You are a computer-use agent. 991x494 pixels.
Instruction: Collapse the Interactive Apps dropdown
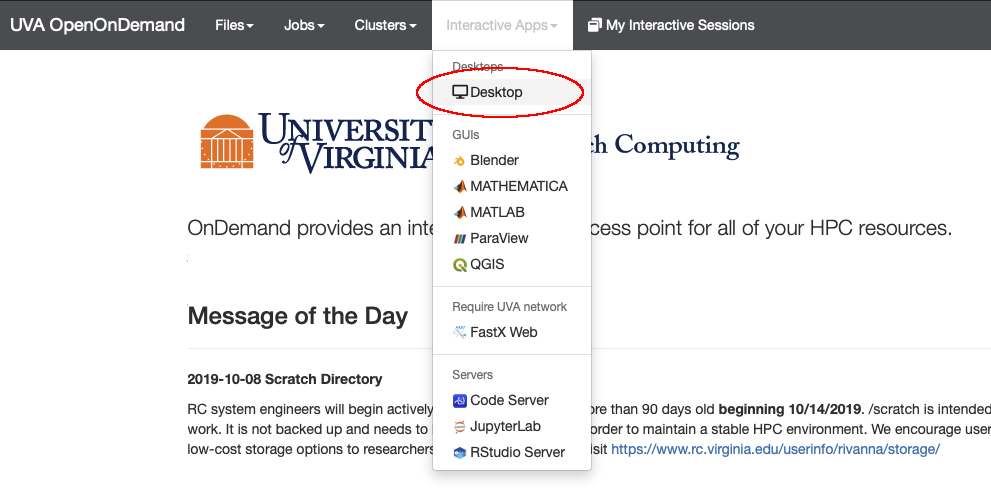502,25
